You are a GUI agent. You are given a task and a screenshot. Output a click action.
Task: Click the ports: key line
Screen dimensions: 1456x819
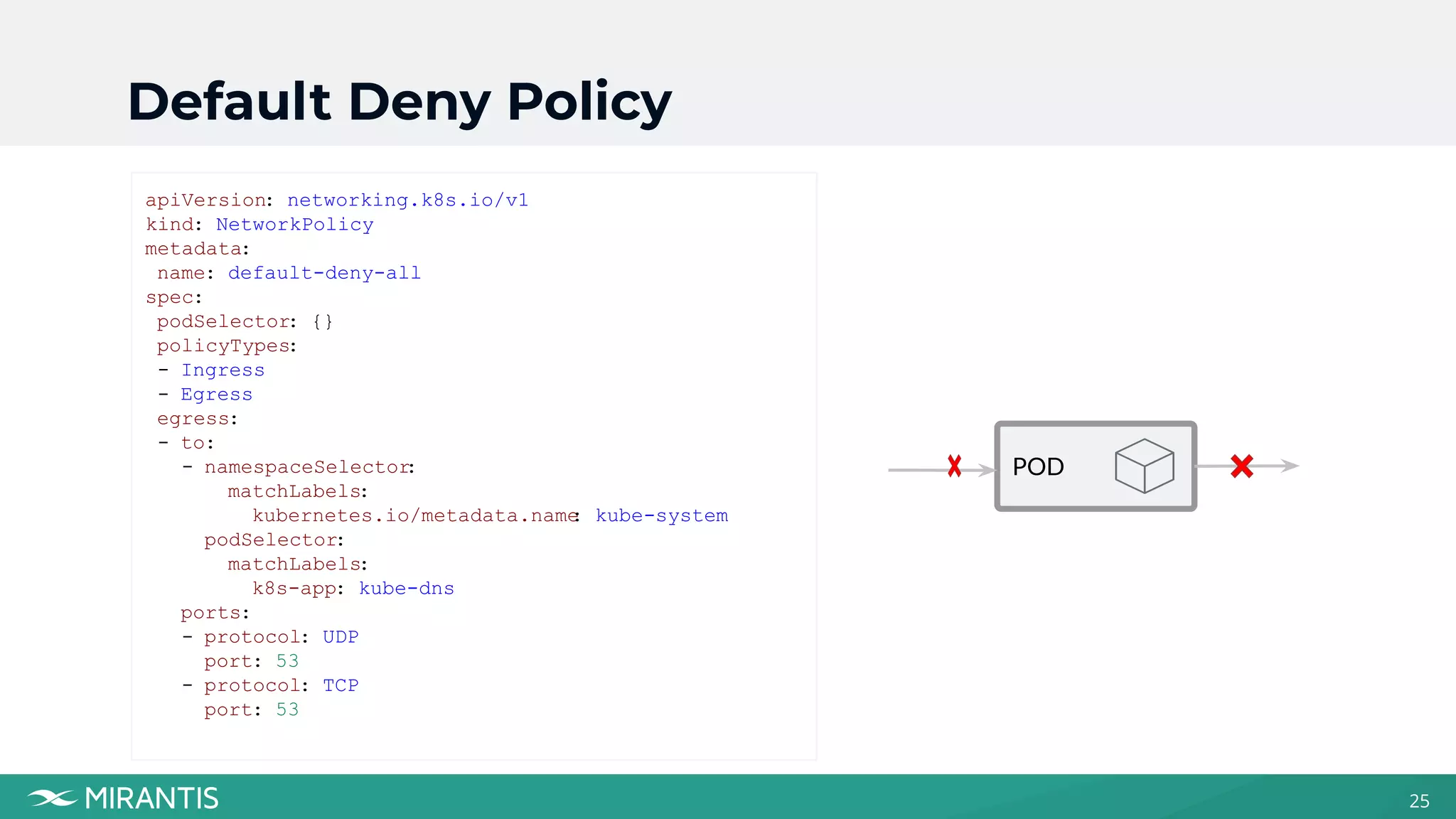[215, 613]
